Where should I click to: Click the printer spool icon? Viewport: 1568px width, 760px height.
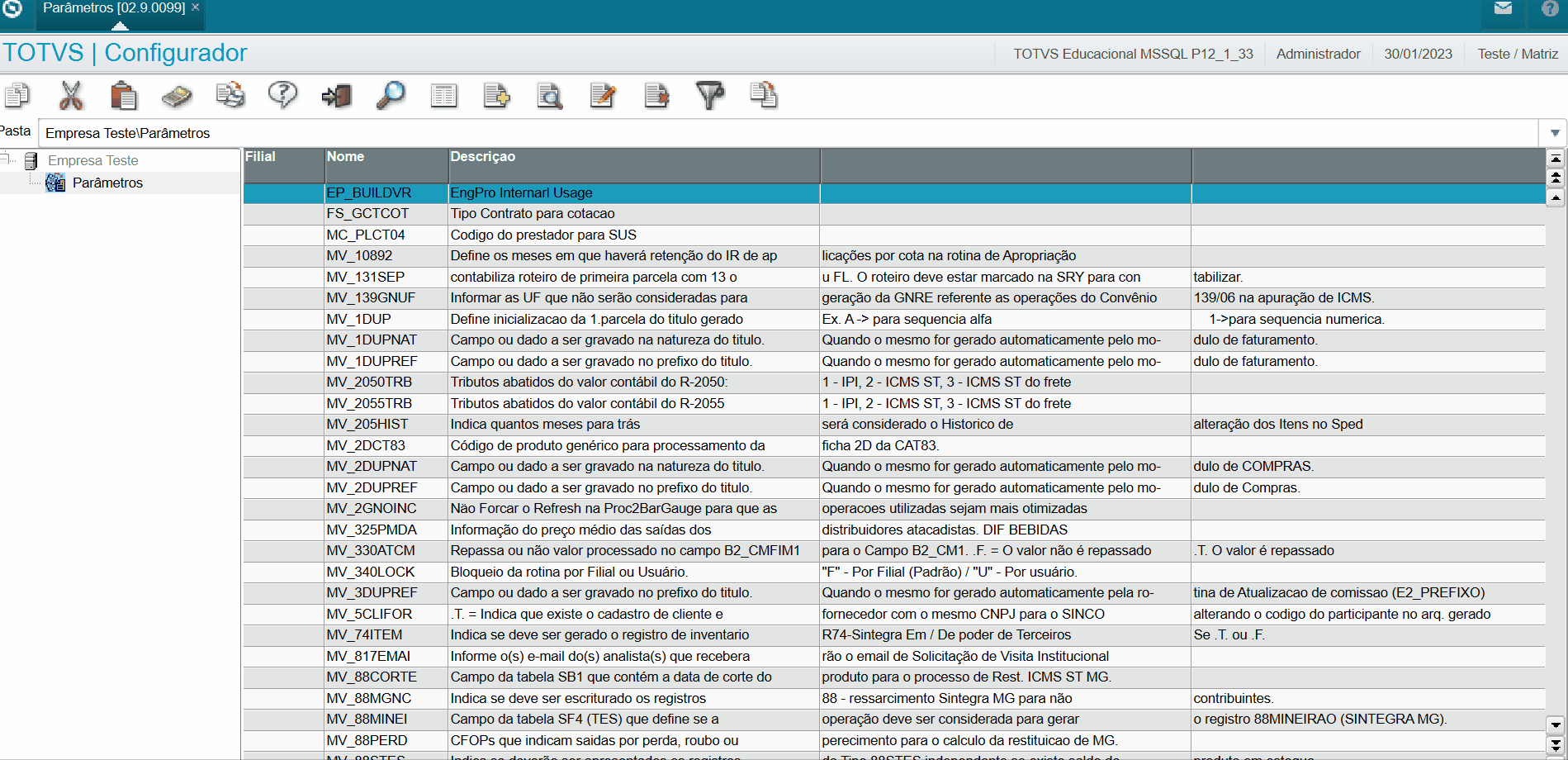tap(230, 96)
